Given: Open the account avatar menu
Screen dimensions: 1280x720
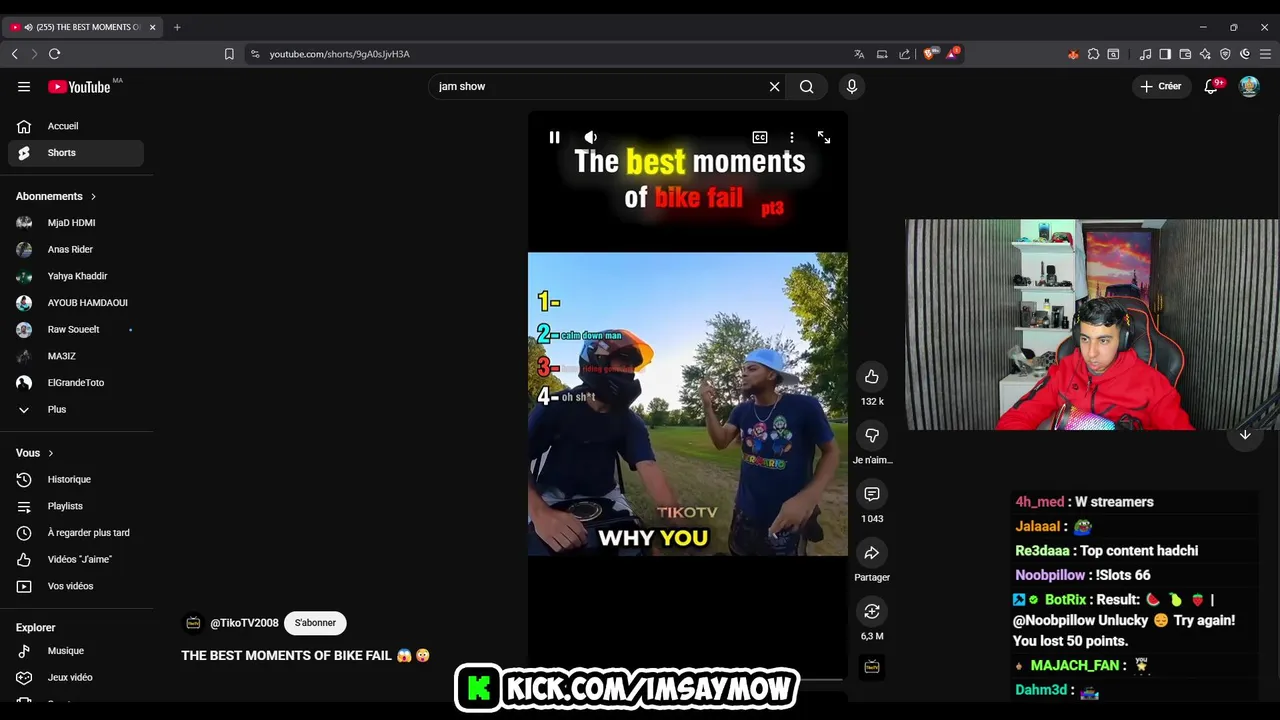Looking at the screenshot, I should point(1249,87).
